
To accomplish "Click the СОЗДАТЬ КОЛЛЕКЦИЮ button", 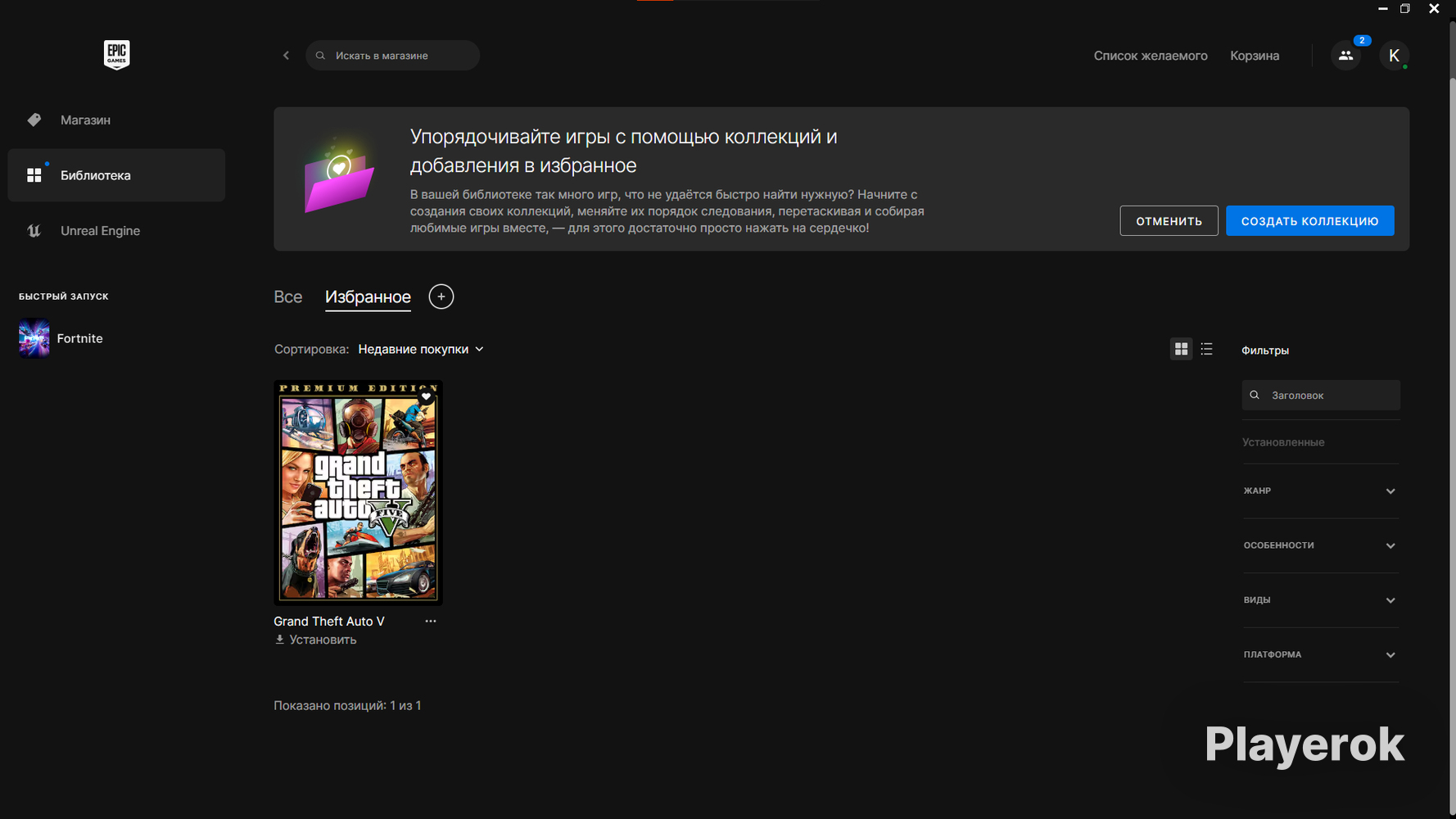I will 1309,221.
